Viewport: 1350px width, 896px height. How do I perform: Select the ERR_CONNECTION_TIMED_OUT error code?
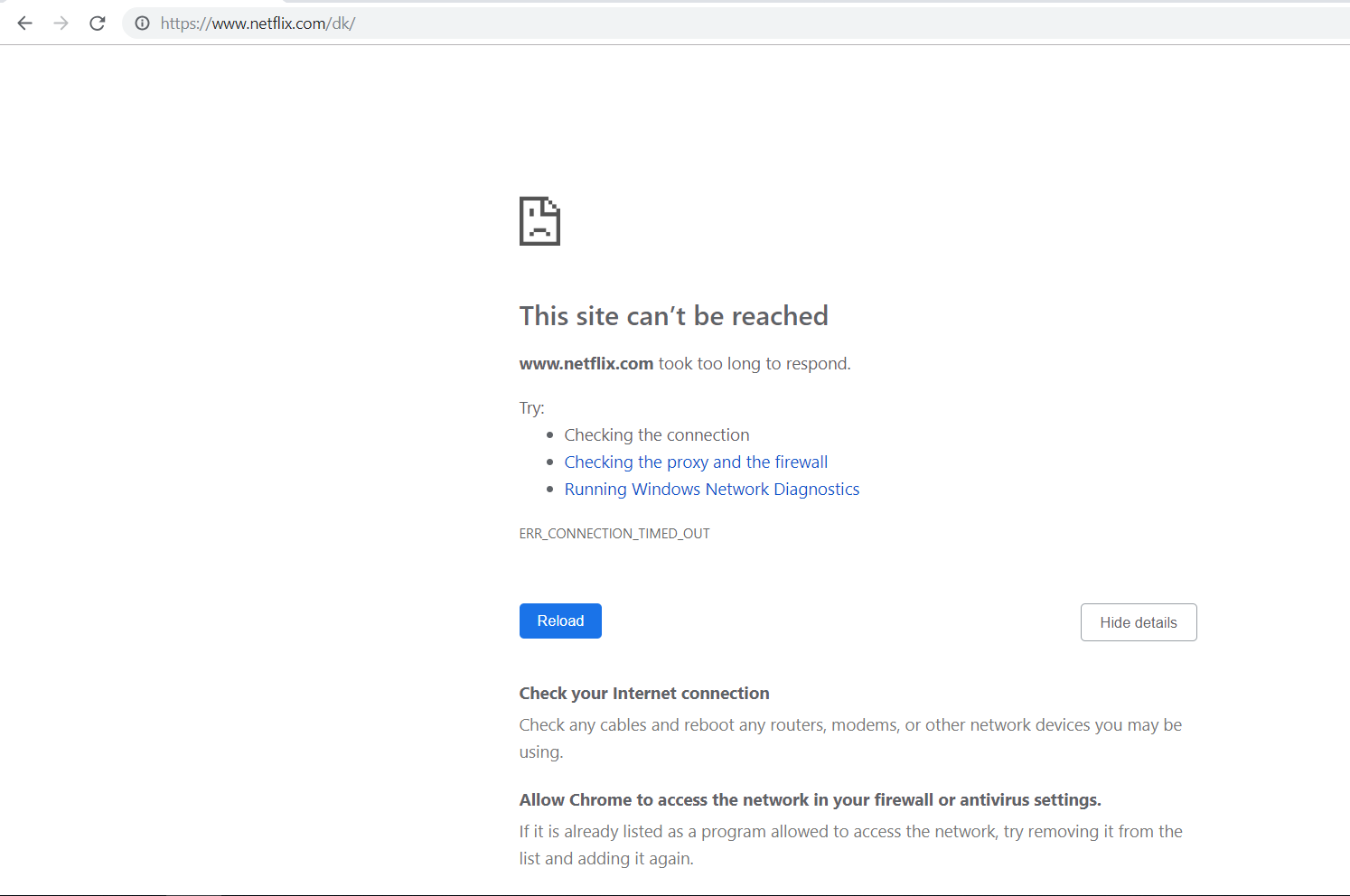coord(614,534)
